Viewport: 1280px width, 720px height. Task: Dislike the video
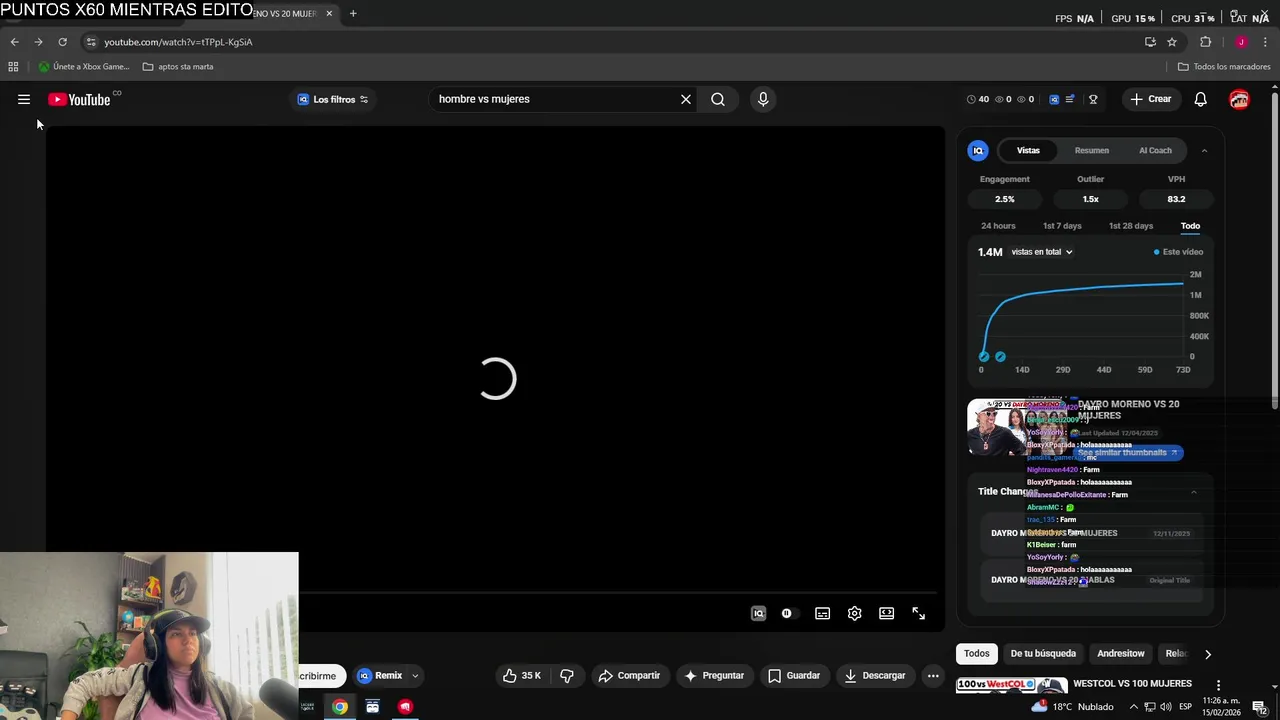coord(567,676)
